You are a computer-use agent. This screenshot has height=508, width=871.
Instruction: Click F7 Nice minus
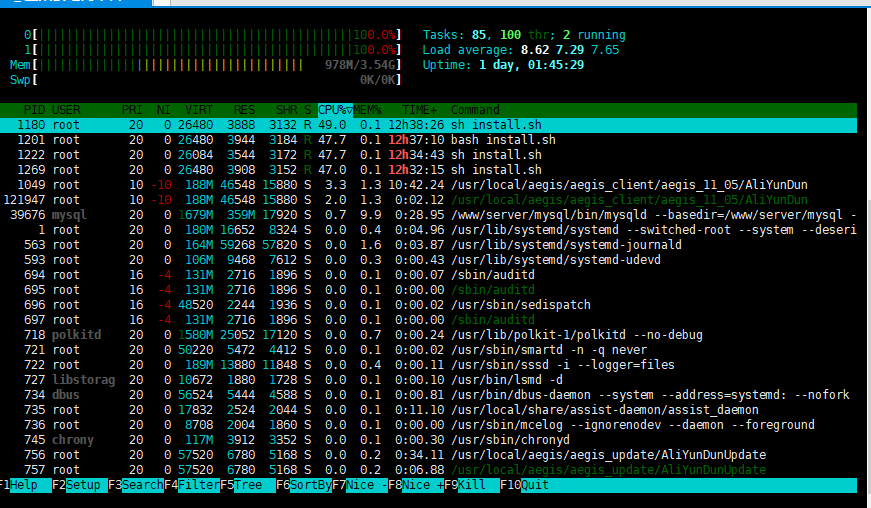(360, 485)
